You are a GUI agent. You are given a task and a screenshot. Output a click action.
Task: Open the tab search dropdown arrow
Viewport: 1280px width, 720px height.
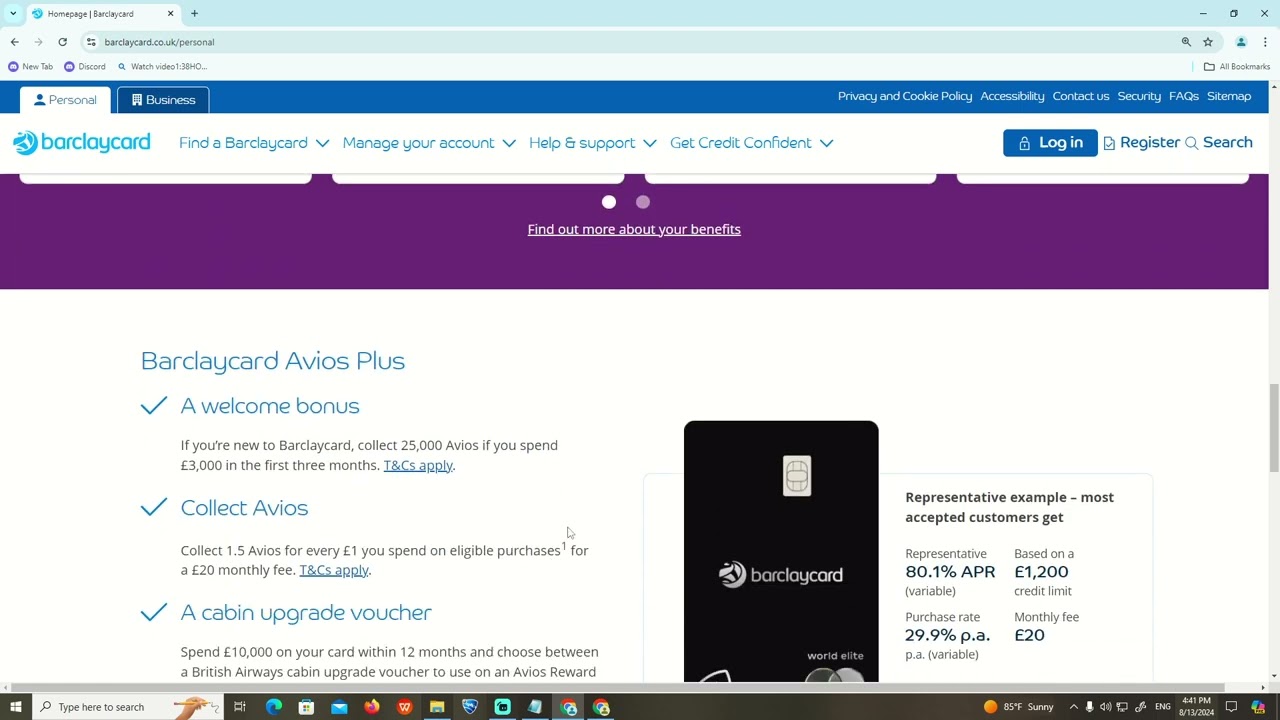point(12,14)
